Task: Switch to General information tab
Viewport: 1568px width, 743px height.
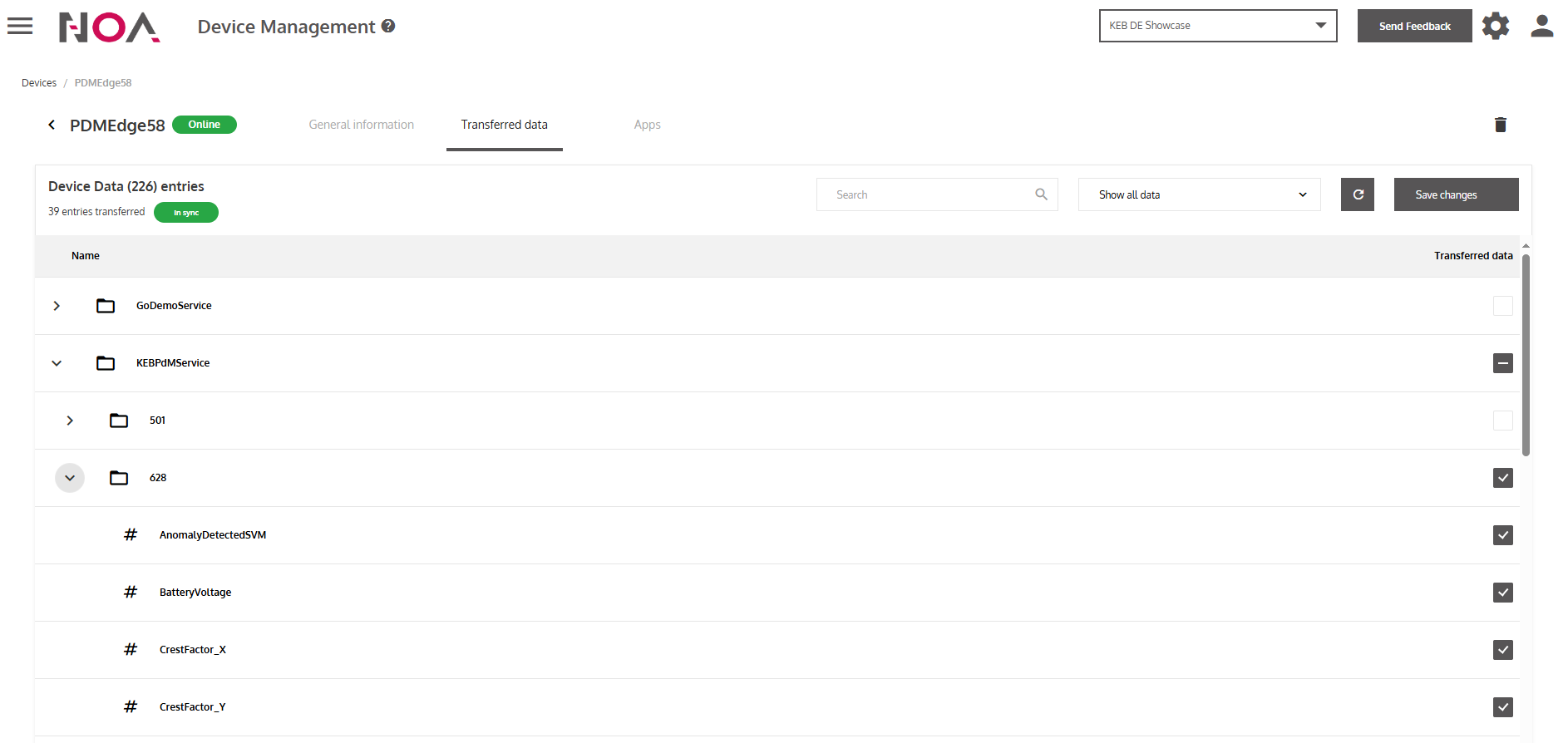Action: 361,125
